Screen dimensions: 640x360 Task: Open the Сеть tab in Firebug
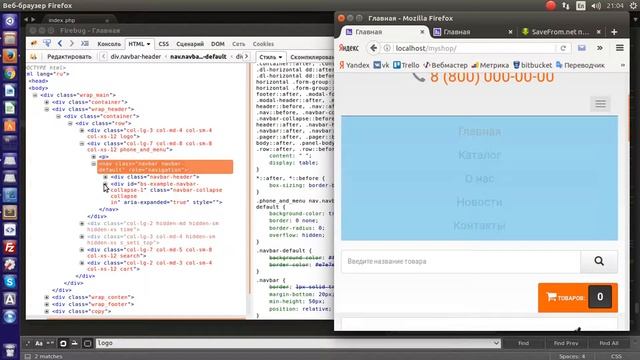point(239,44)
